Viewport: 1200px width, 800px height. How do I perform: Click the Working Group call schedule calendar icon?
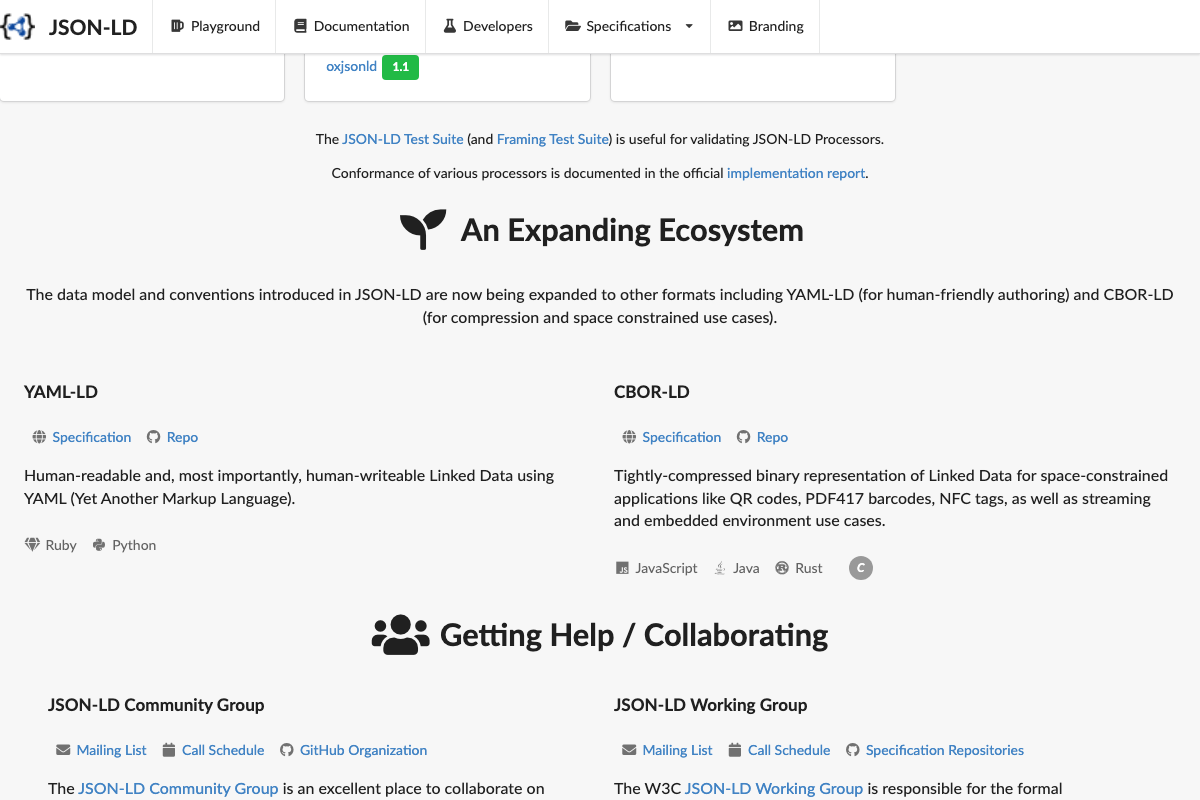click(735, 750)
